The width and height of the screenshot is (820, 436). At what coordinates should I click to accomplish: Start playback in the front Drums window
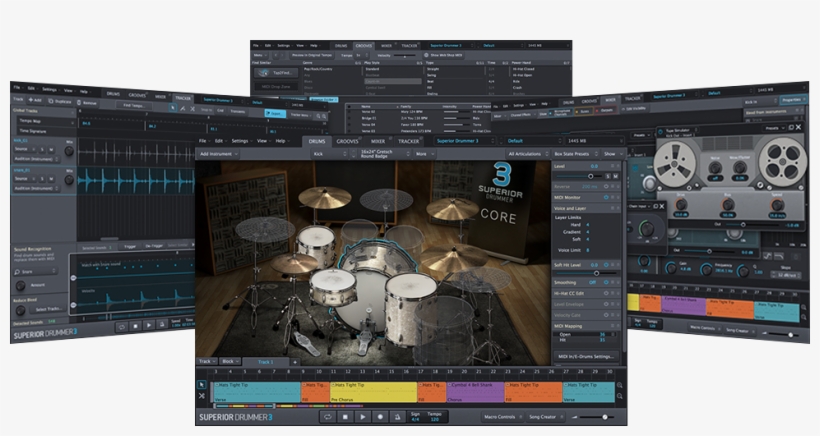point(362,417)
